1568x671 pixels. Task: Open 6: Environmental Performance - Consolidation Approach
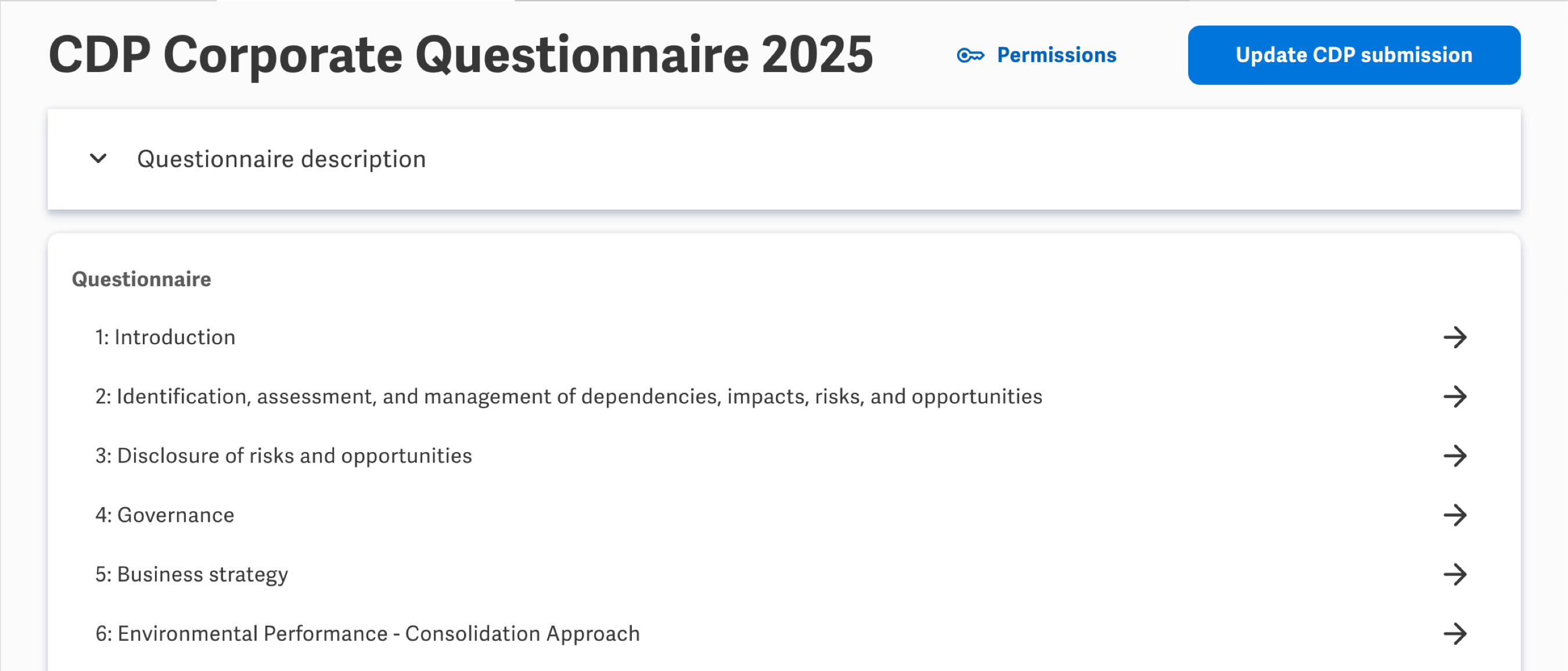point(368,634)
